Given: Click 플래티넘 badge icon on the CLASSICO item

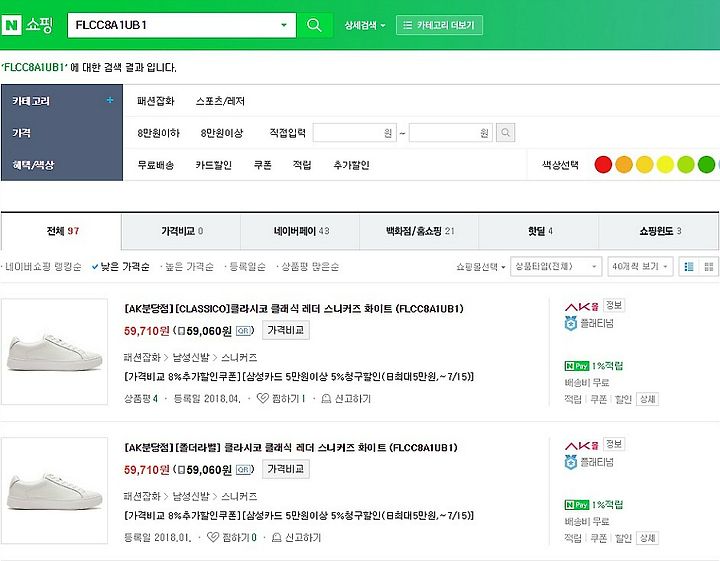Looking at the screenshot, I should coord(571,324).
